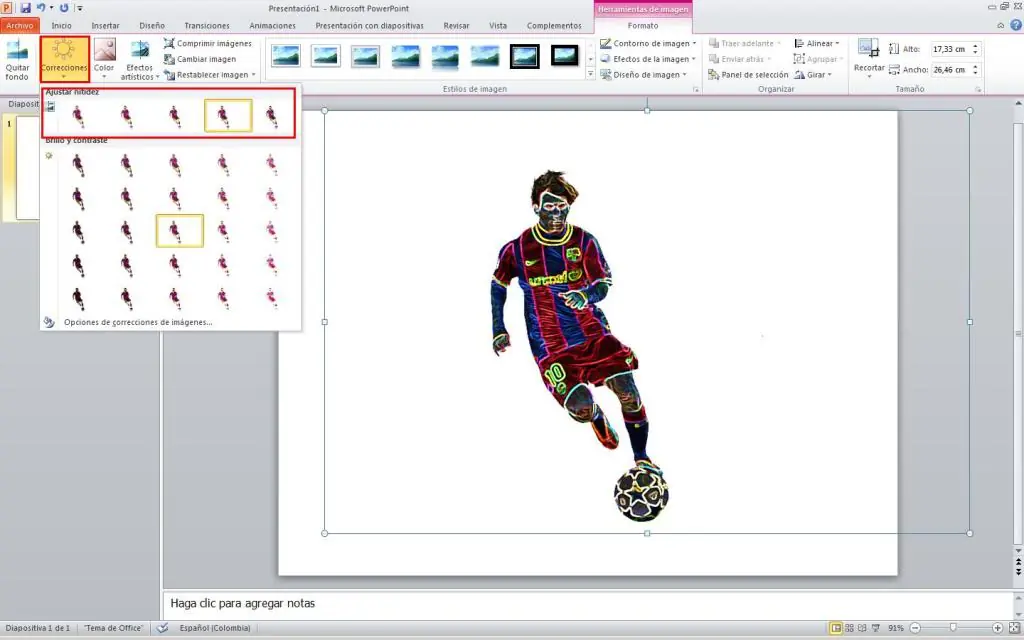Choose the first brightness and contrast preset

(x=78, y=165)
